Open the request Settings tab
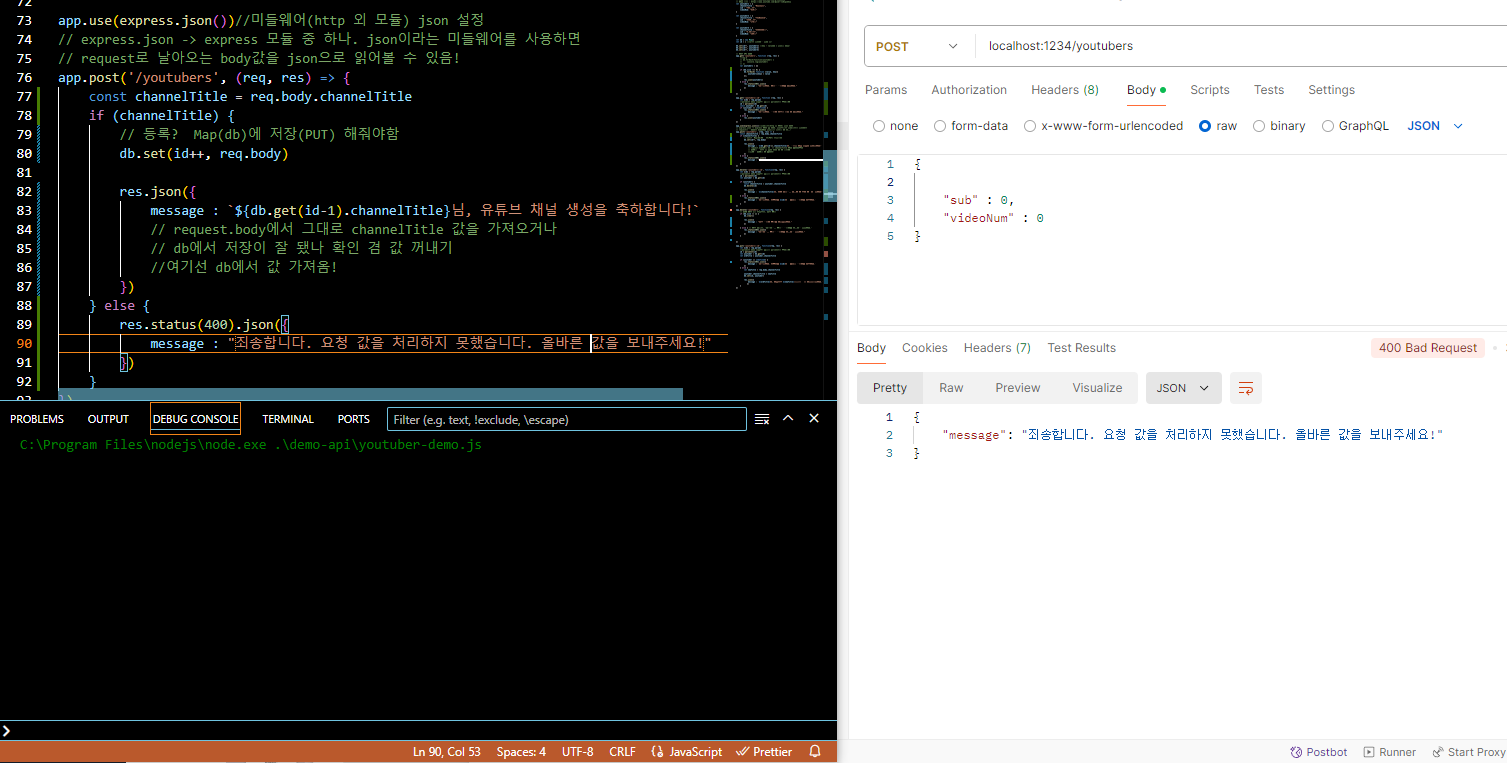 pyautogui.click(x=1331, y=90)
